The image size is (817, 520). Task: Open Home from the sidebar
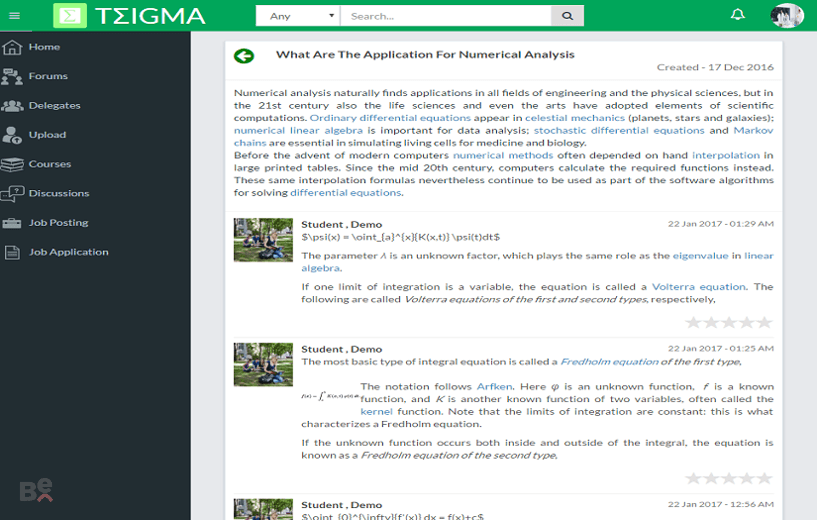(x=44, y=47)
